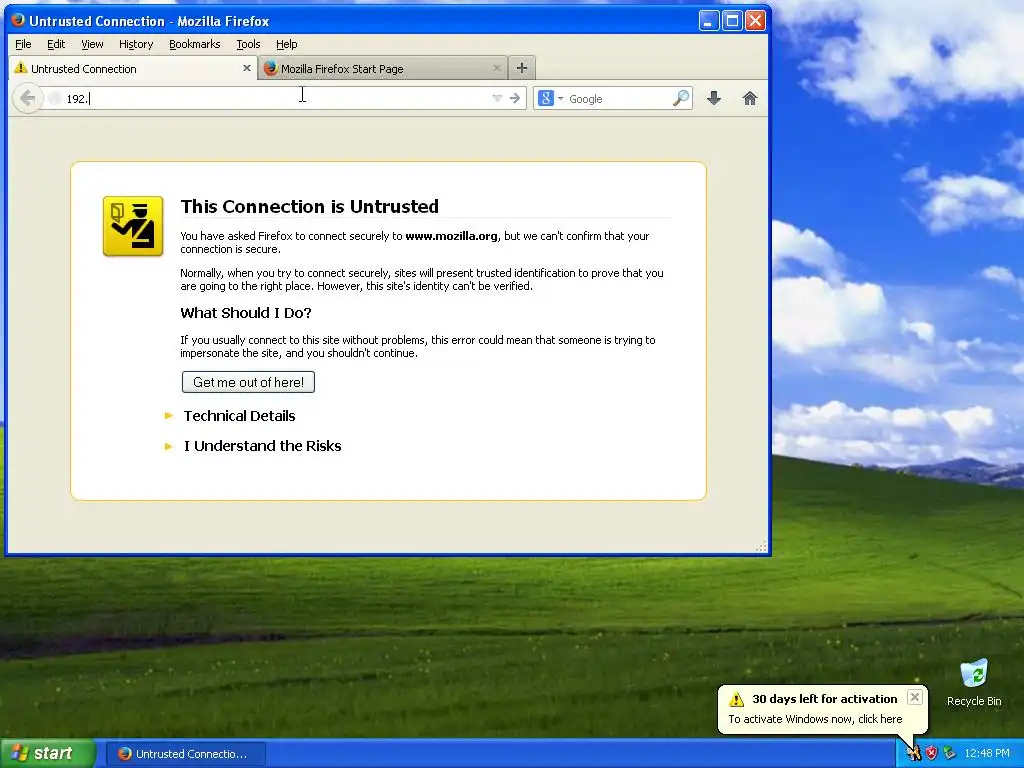The width and height of the screenshot is (1024, 768).
Task: Go to the Home page icon
Action: [750, 99]
